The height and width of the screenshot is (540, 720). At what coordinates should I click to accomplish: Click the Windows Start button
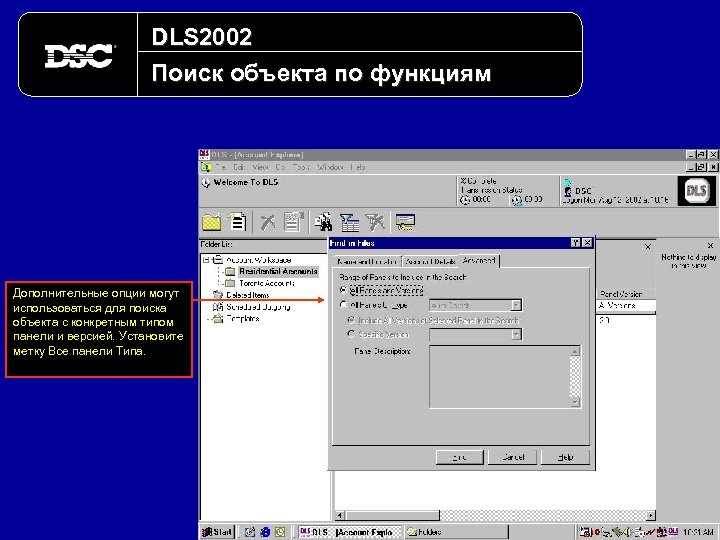217,532
